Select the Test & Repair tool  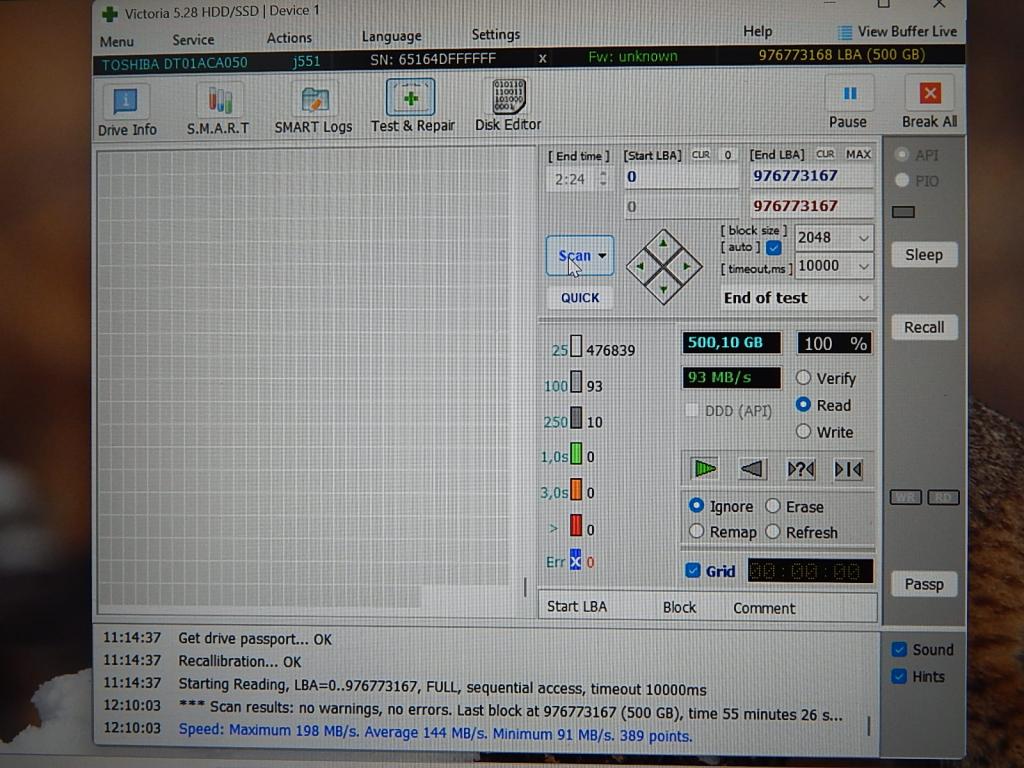(411, 107)
